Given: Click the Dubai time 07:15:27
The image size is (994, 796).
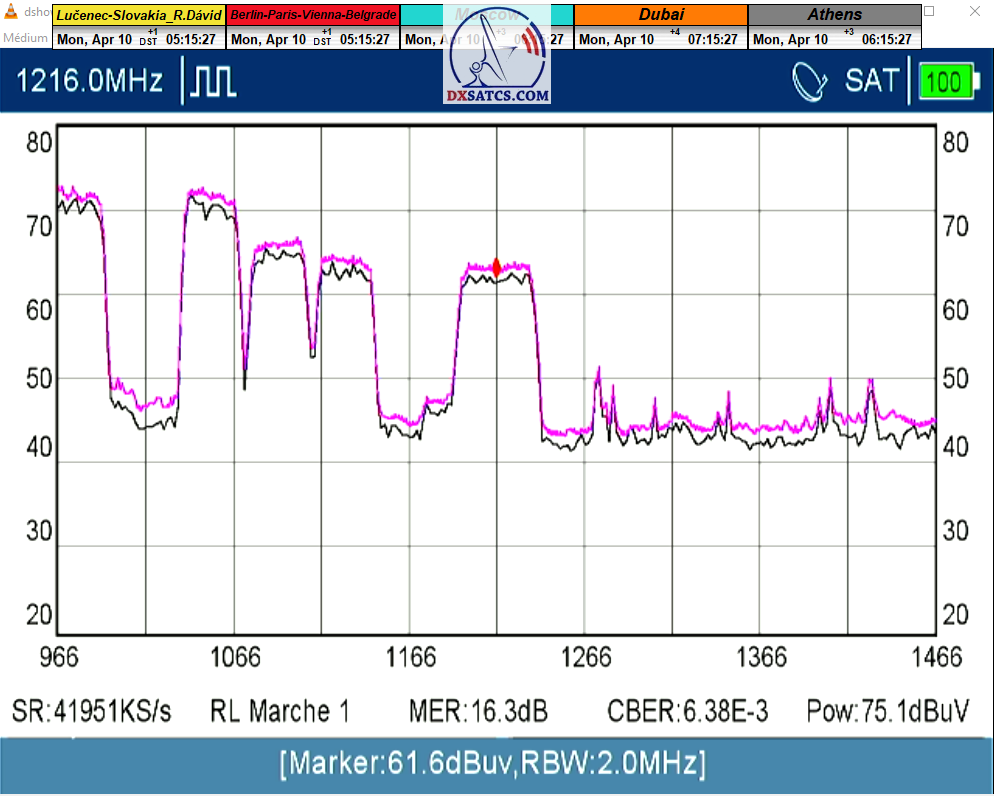Looking at the screenshot, I should click(712, 40).
